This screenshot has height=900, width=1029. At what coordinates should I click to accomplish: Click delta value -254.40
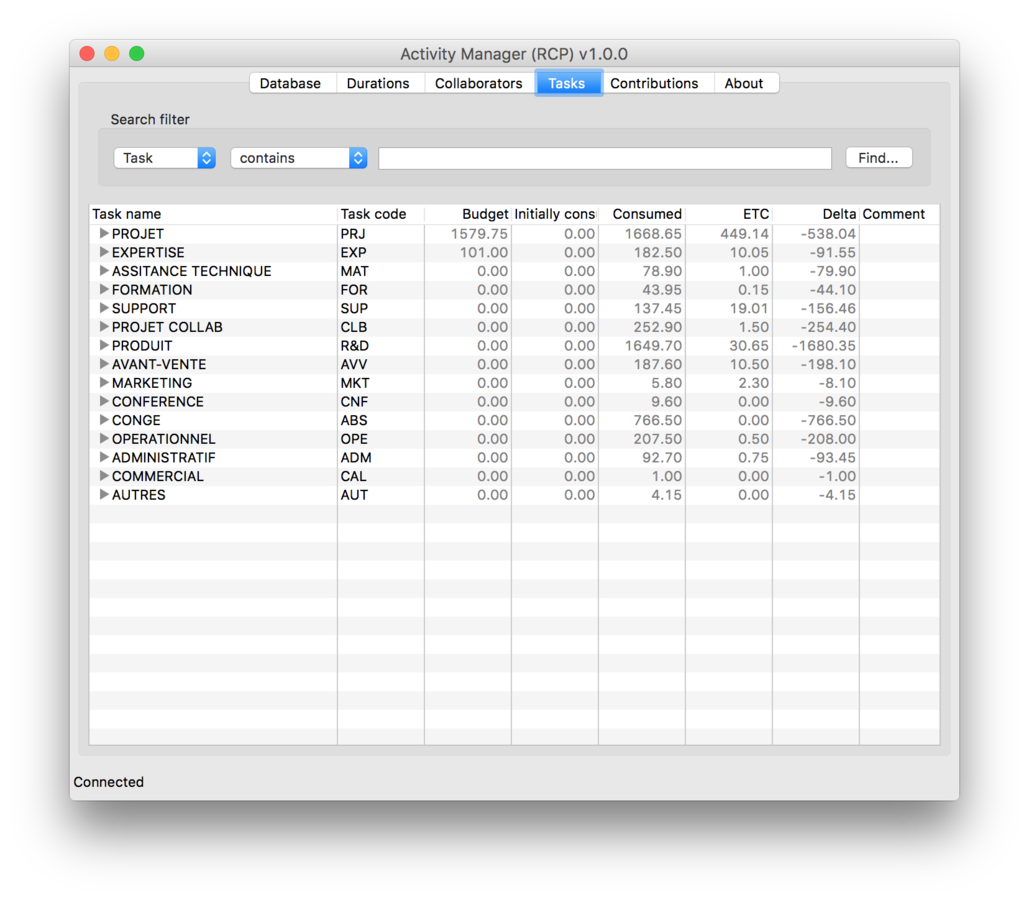(x=828, y=327)
